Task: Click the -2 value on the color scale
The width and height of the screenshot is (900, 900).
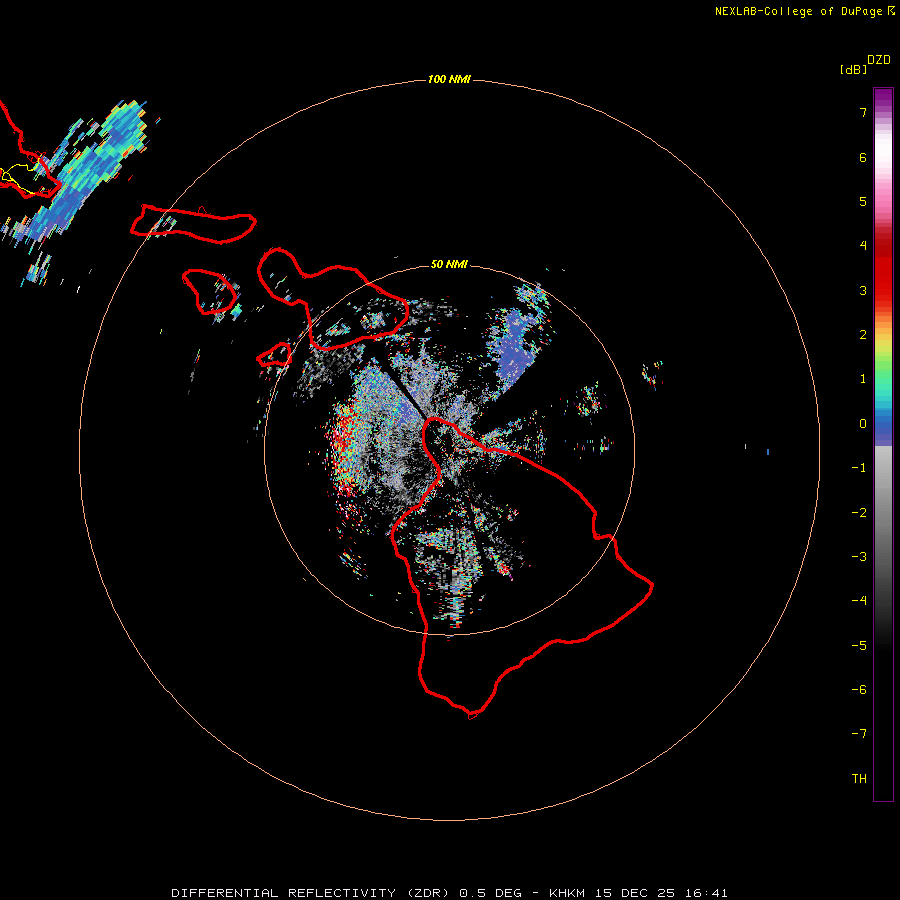Action: coord(859,512)
